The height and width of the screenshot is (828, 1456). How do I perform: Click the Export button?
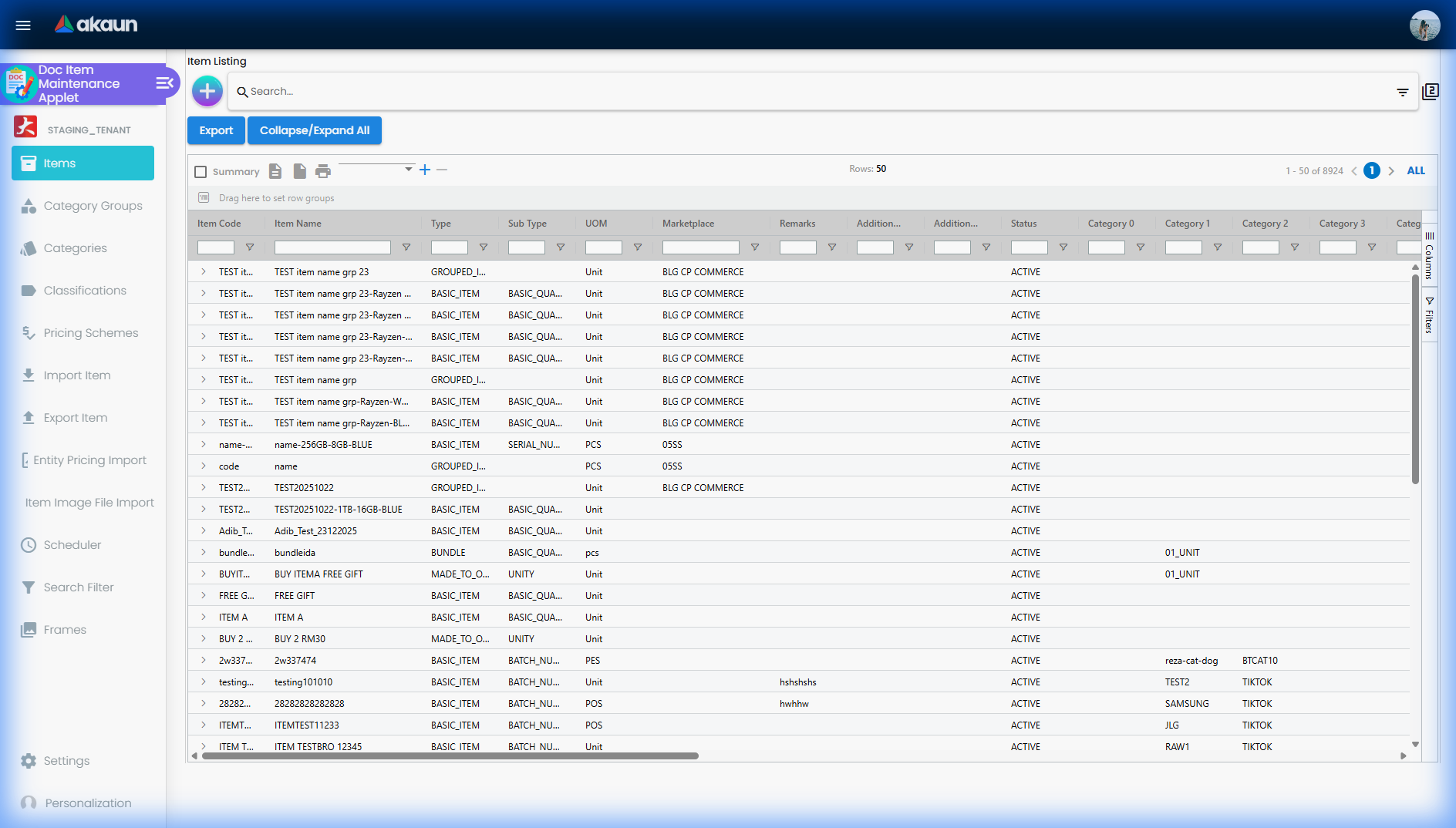tap(216, 130)
